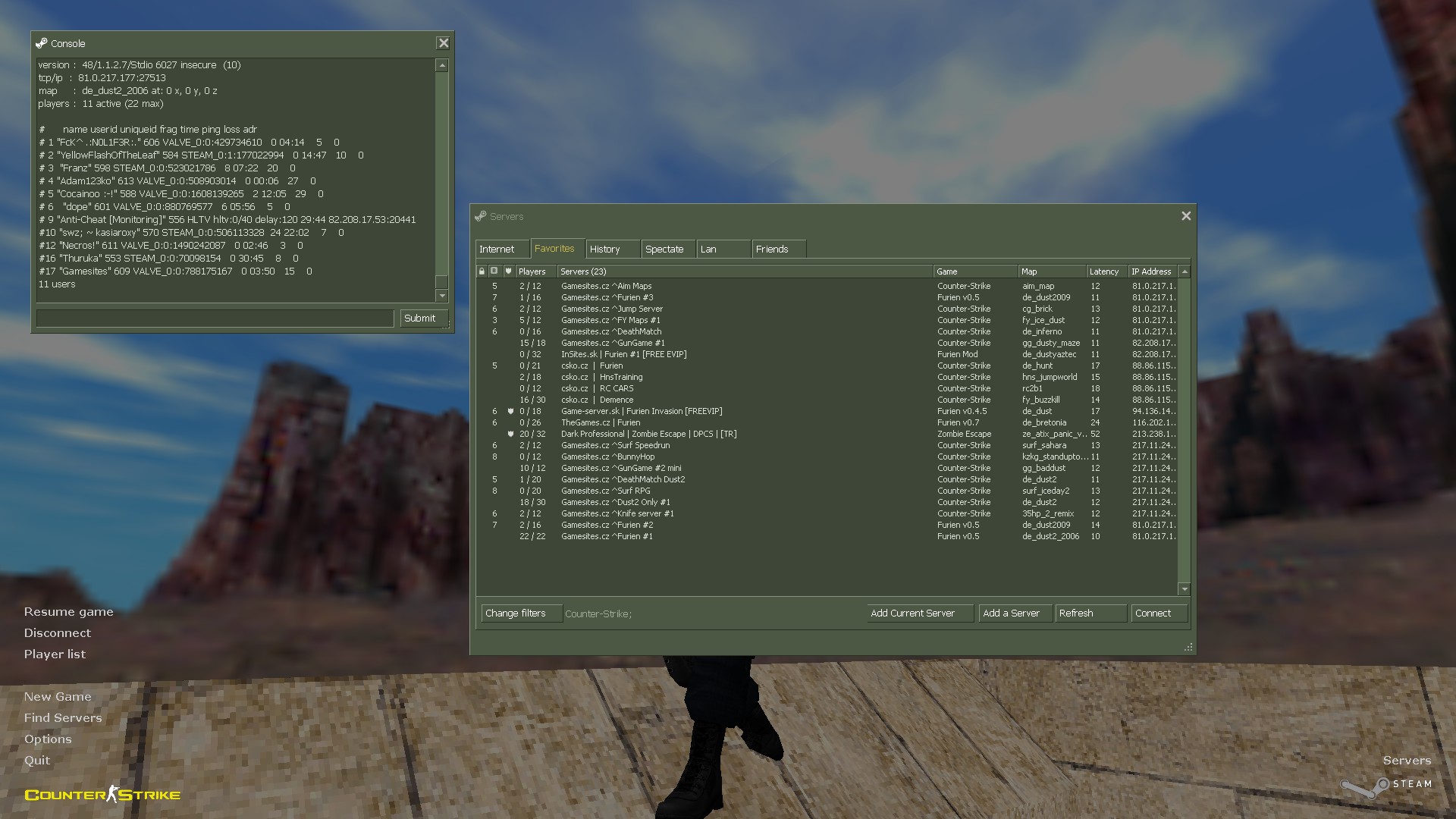Refresh the server list
The height and width of the screenshot is (819, 1456).
(1090, 613)
